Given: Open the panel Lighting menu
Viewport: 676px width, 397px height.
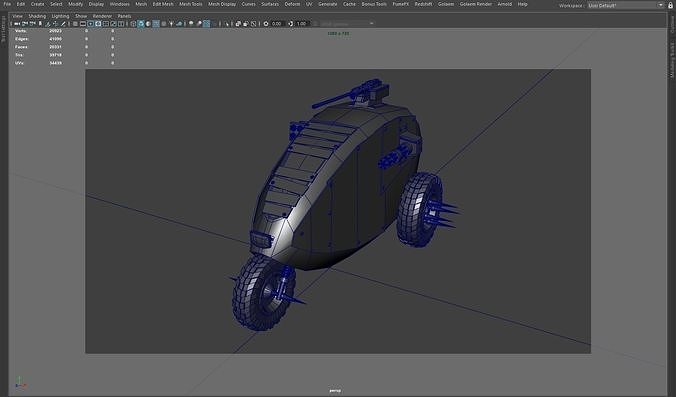Looking at the screenshot, I should point(60,16).
